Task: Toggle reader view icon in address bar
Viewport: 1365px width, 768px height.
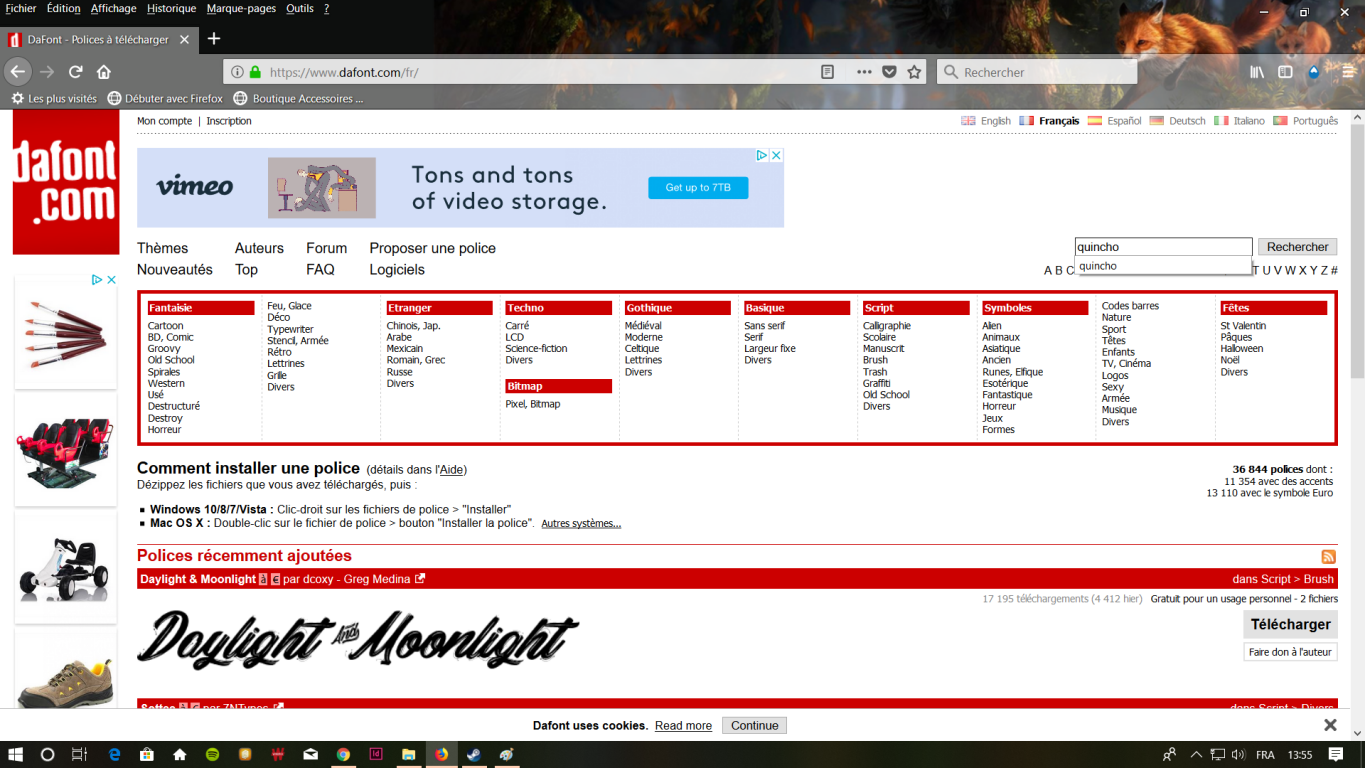Action: (x=827, y=72)
